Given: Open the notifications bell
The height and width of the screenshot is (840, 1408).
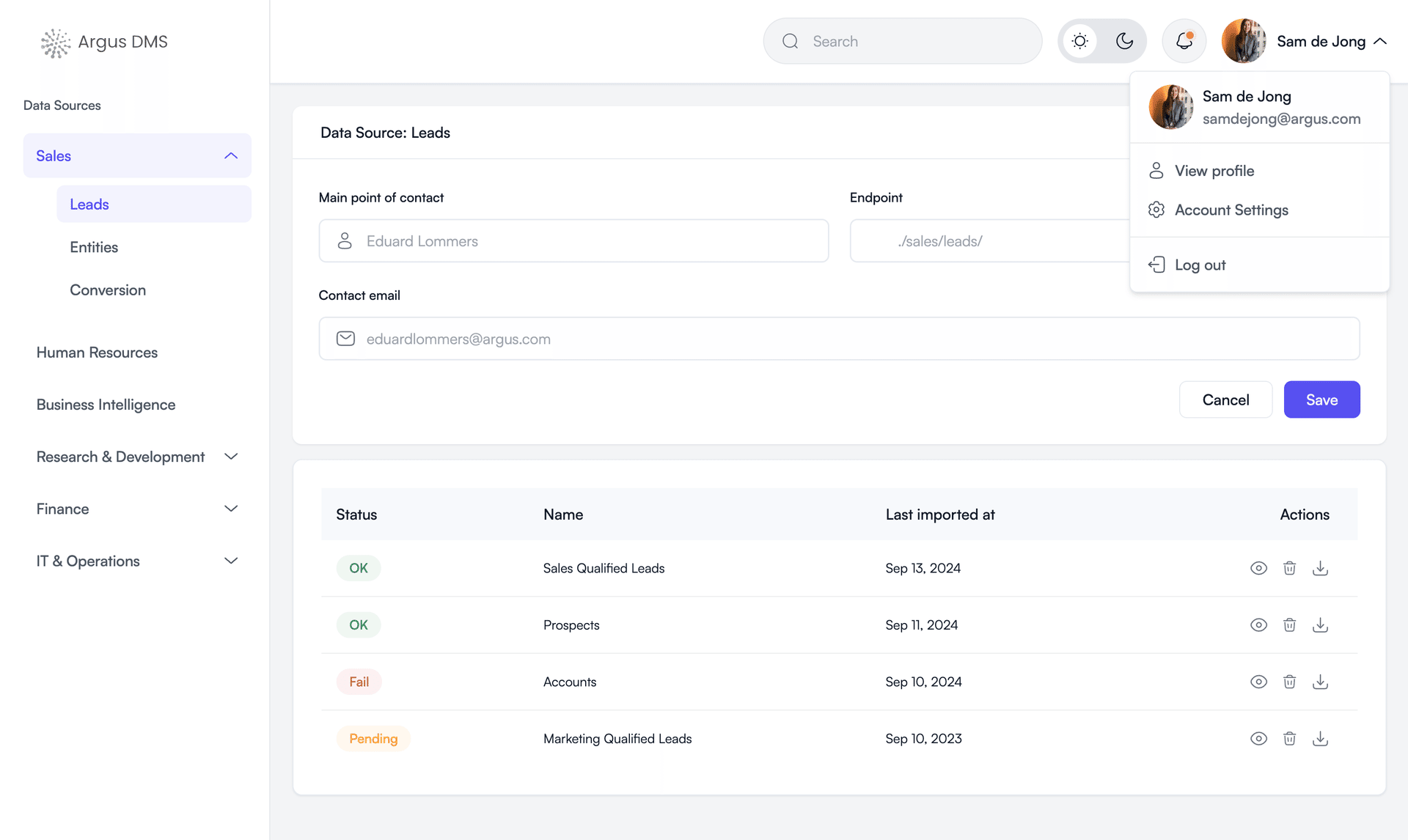Looking at the screenshot, I should pos(1184,40).
